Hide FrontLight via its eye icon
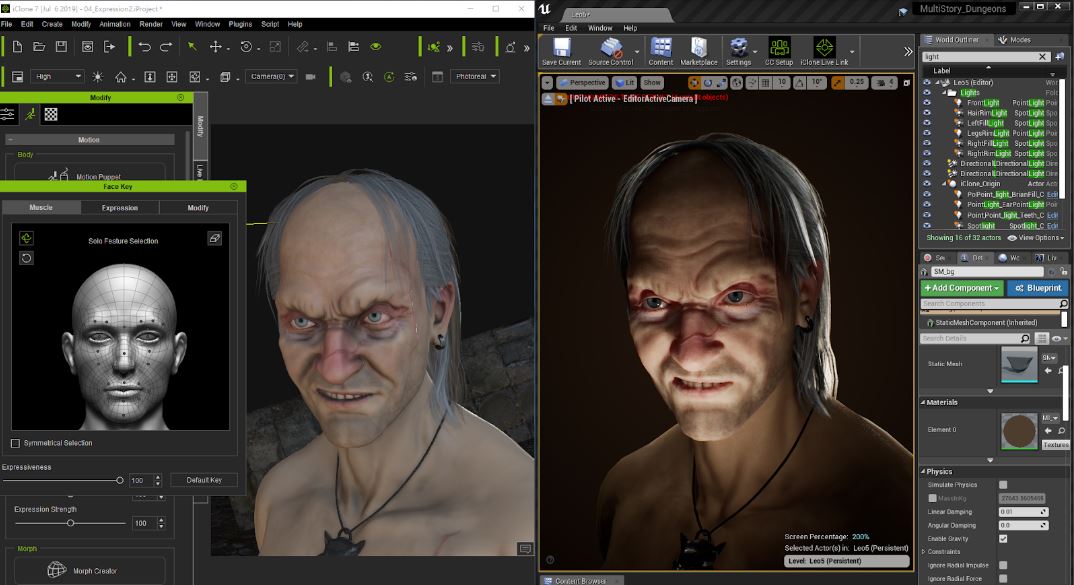1074x585 pixels. pyautogui.click(x=927, y=103)
